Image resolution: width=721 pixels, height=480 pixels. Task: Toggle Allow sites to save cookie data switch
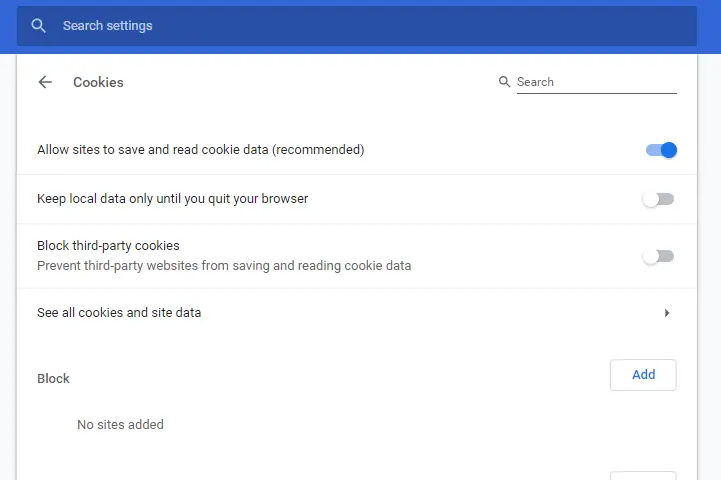[661, 150]
